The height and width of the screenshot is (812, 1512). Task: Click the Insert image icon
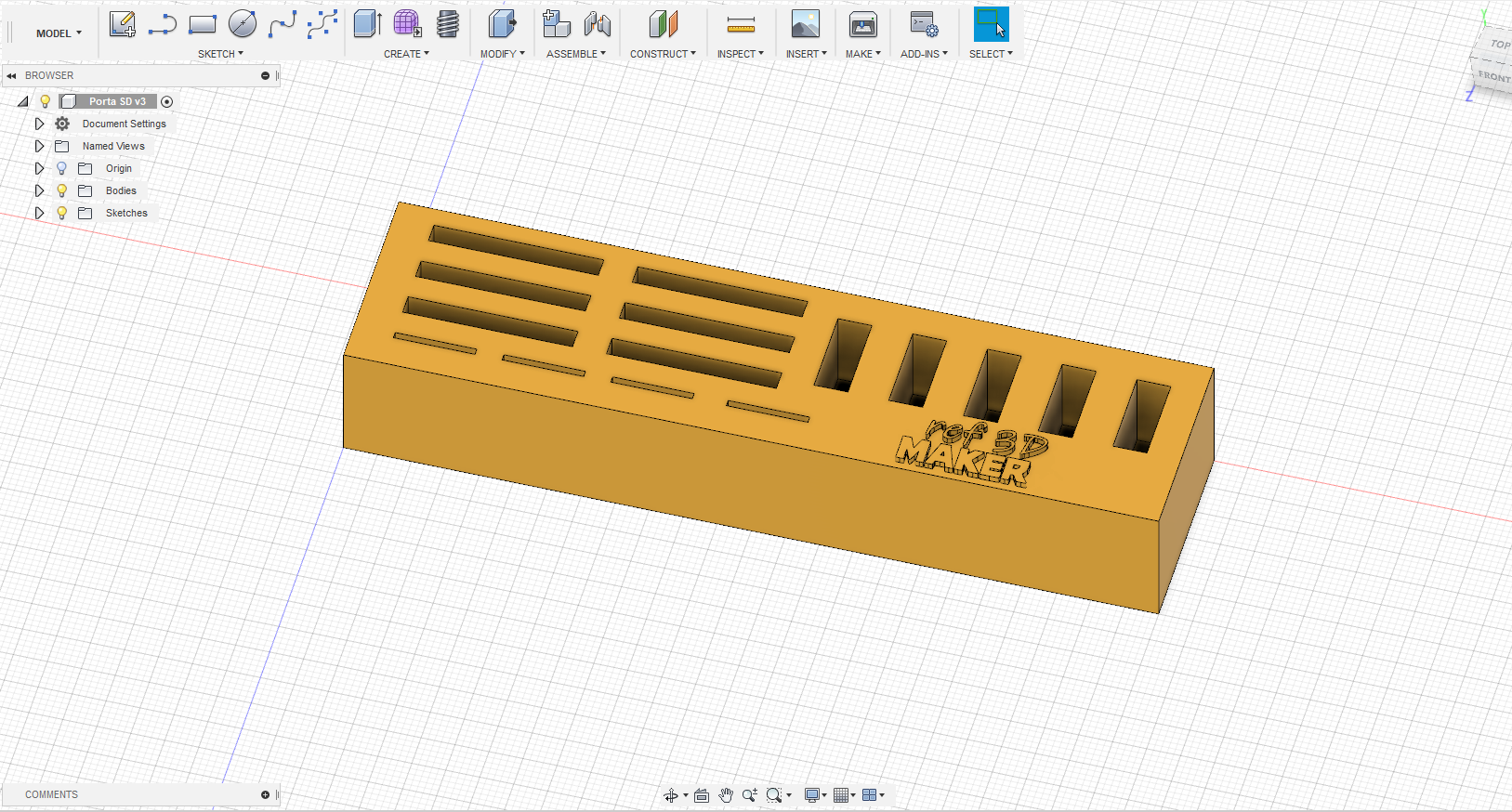click(806, 24)
